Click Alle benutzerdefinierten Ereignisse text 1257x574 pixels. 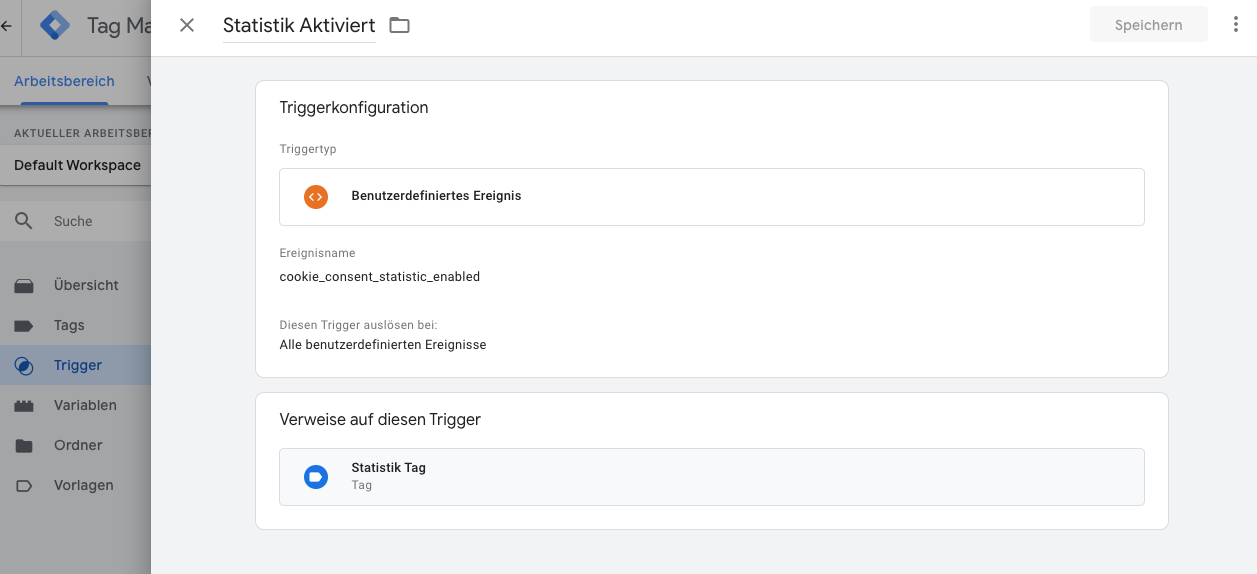click(383, 345)
